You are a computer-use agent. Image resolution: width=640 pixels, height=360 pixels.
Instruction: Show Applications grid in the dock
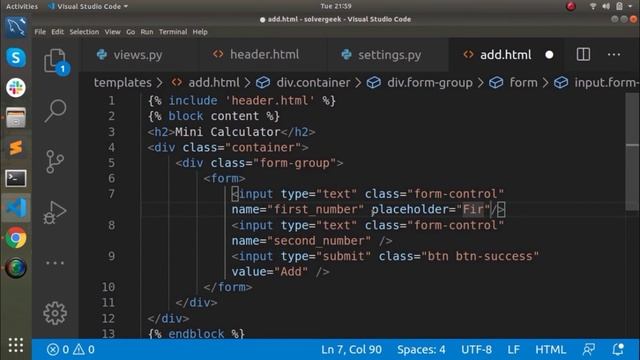click(x=16, y=345)
